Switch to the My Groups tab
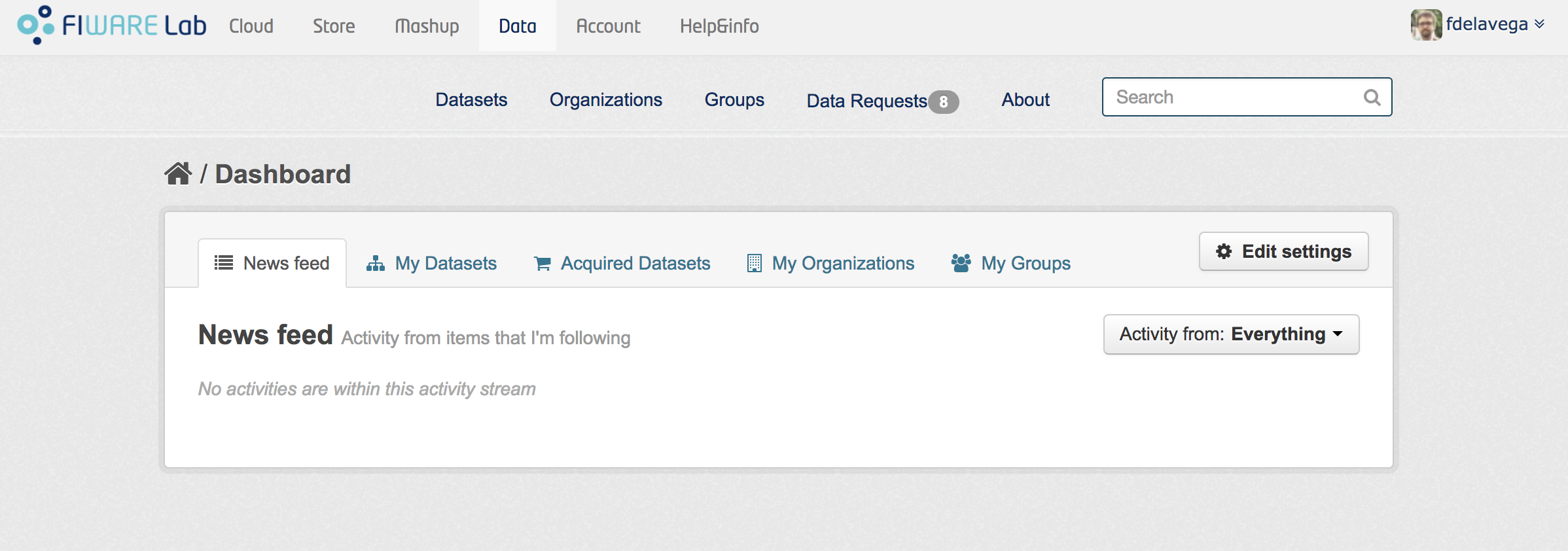 [x=1011, y=263]
